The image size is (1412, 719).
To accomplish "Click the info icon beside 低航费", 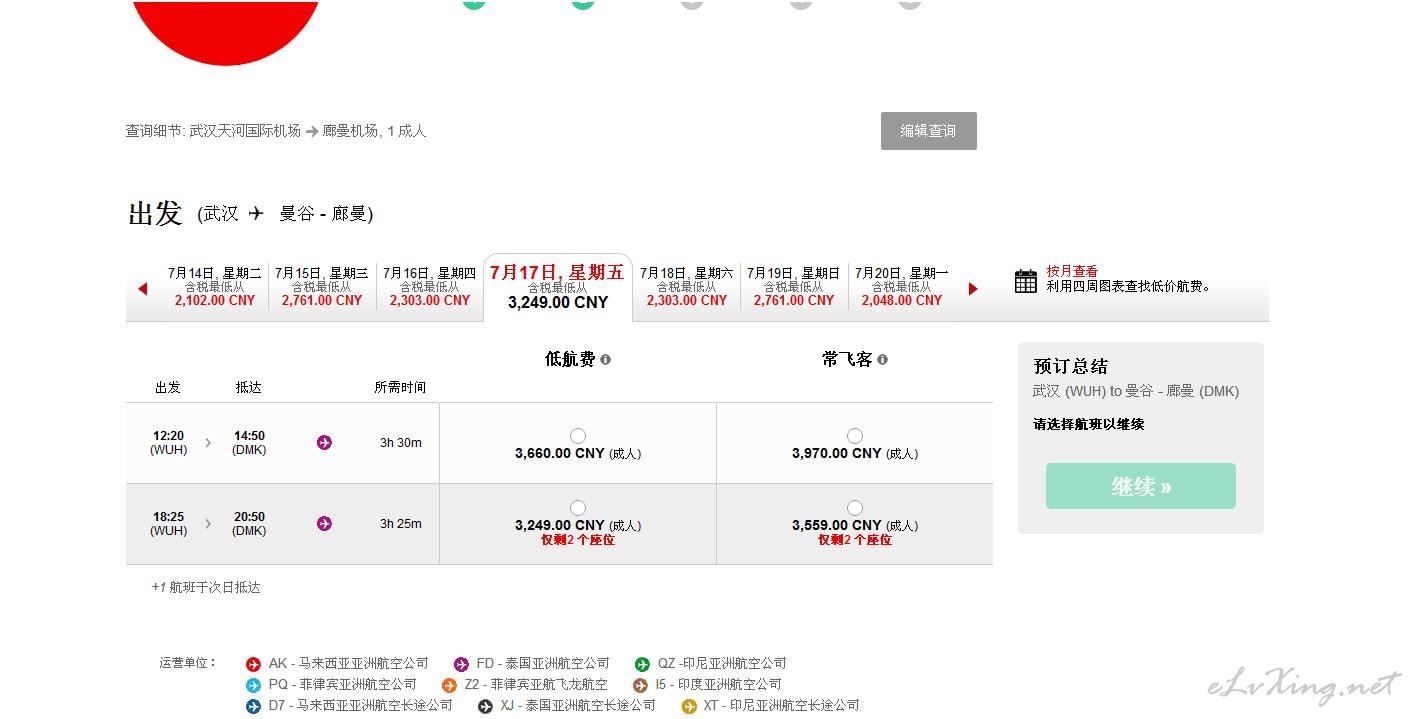I will (x=605, y=360).
